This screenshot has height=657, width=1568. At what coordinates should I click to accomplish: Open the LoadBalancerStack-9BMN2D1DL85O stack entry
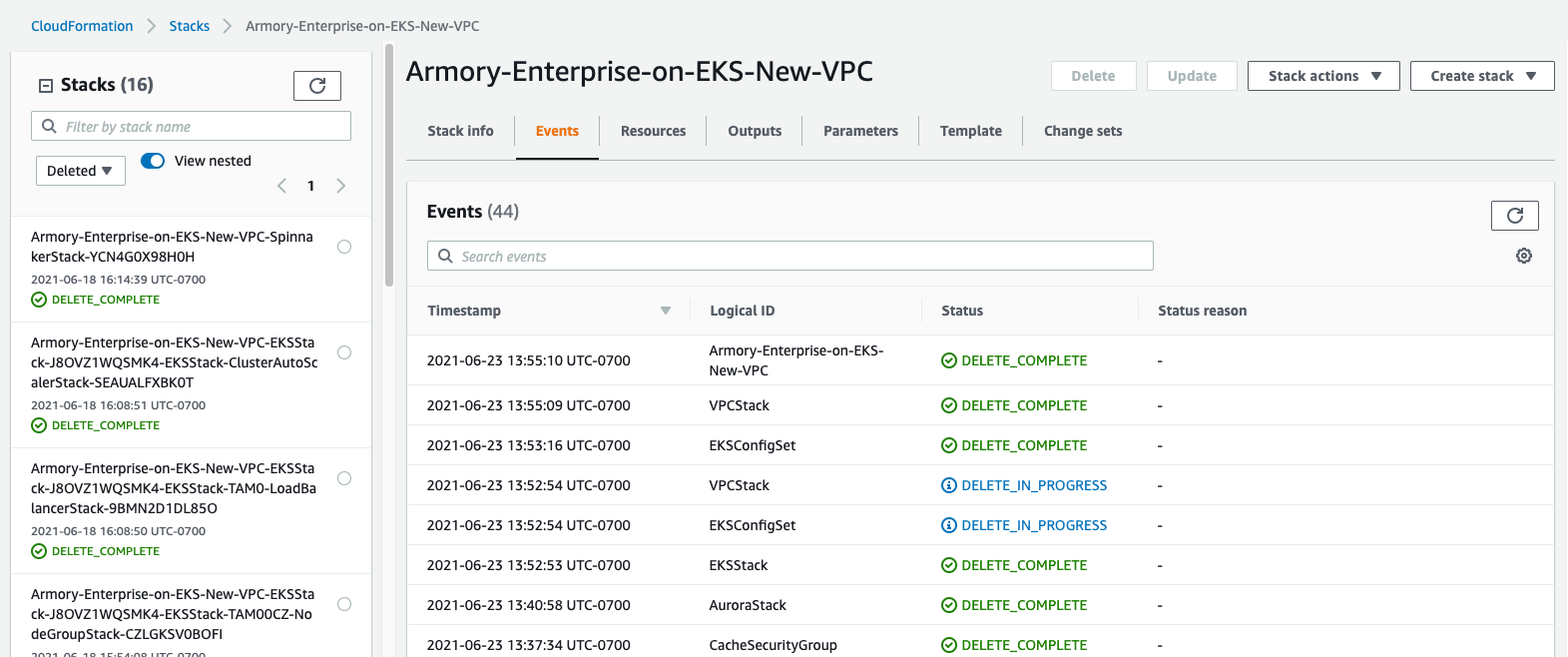pos(174,488)
